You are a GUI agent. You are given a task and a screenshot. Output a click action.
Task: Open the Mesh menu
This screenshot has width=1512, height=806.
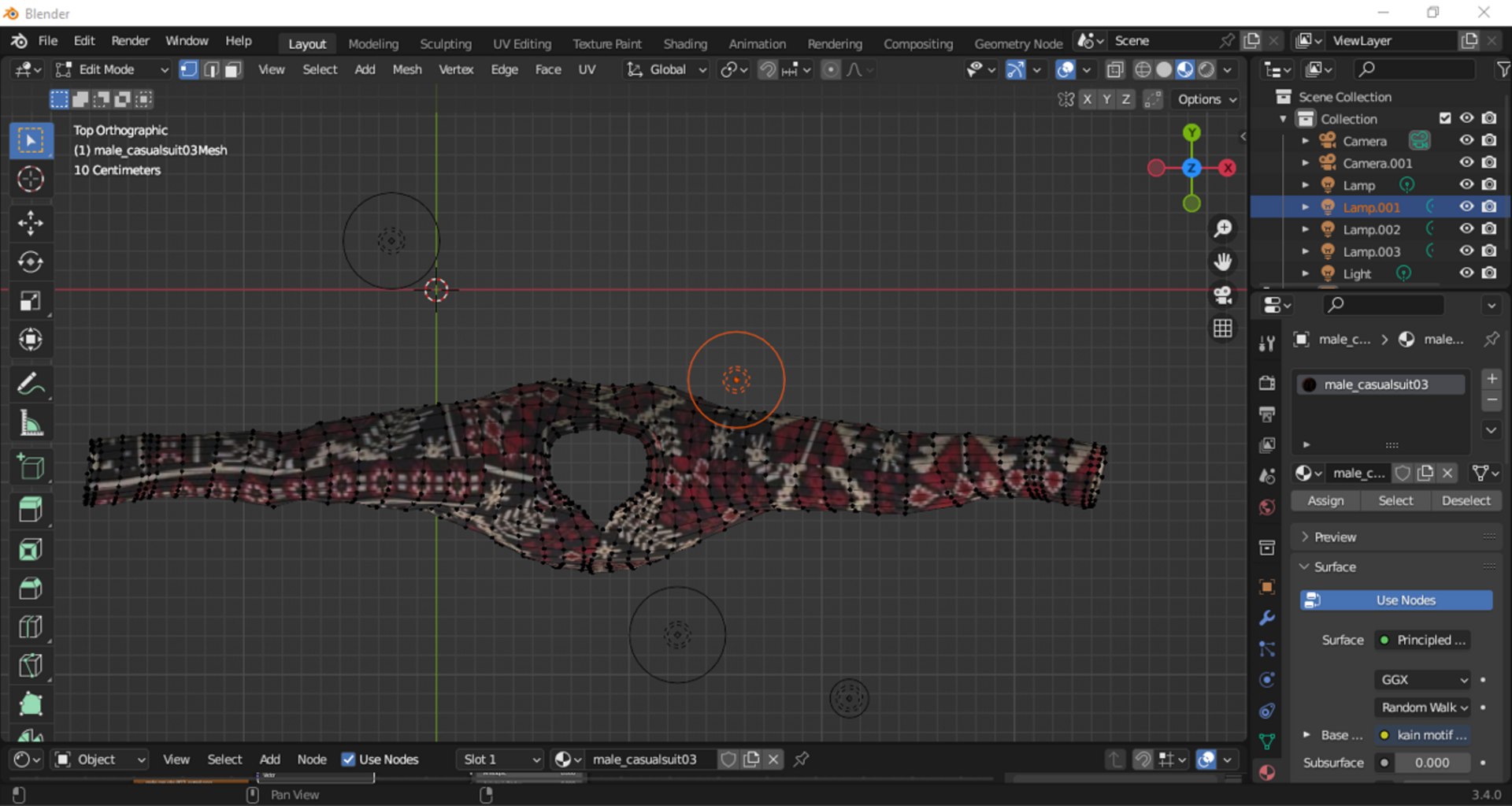pos(406,69)
